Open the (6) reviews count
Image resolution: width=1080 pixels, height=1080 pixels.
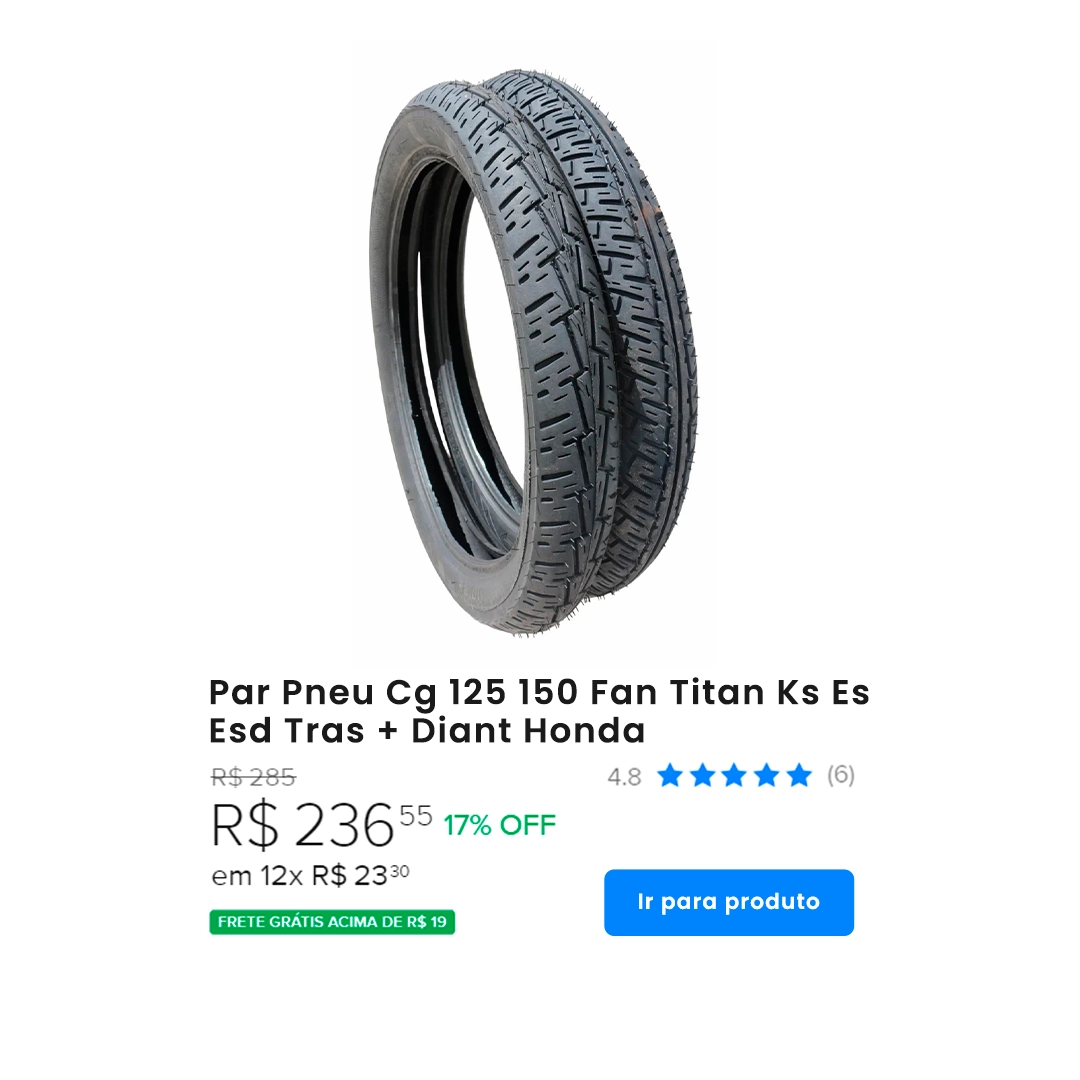coord(841,776)
